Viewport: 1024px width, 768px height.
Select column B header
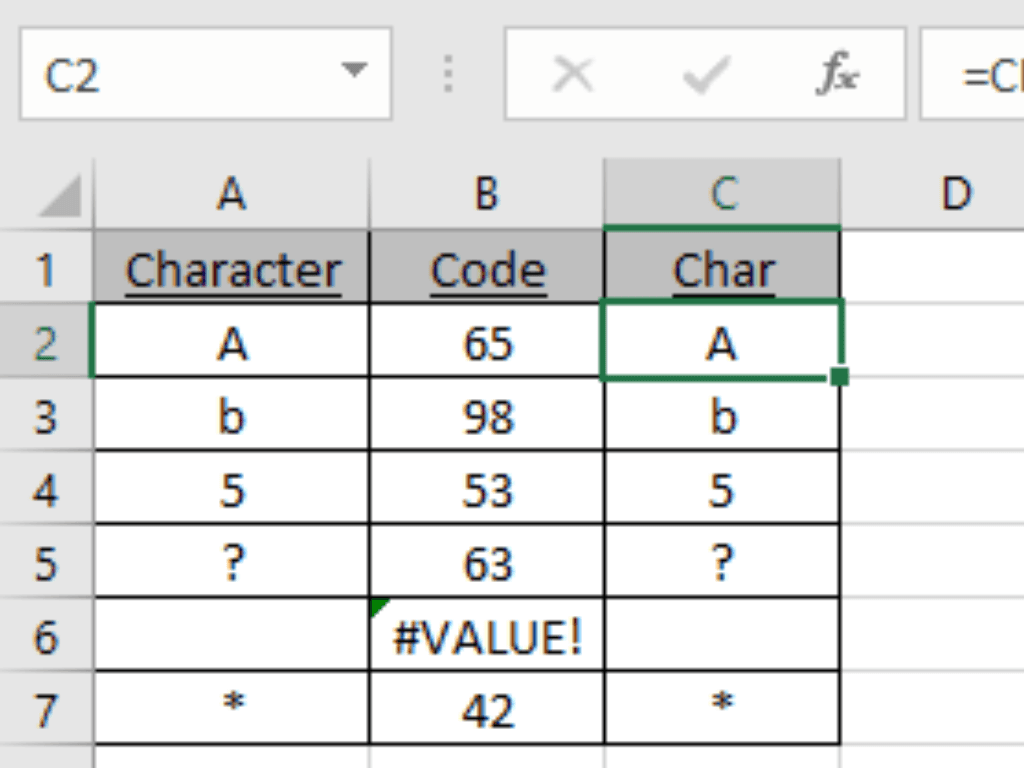(486, 194)
